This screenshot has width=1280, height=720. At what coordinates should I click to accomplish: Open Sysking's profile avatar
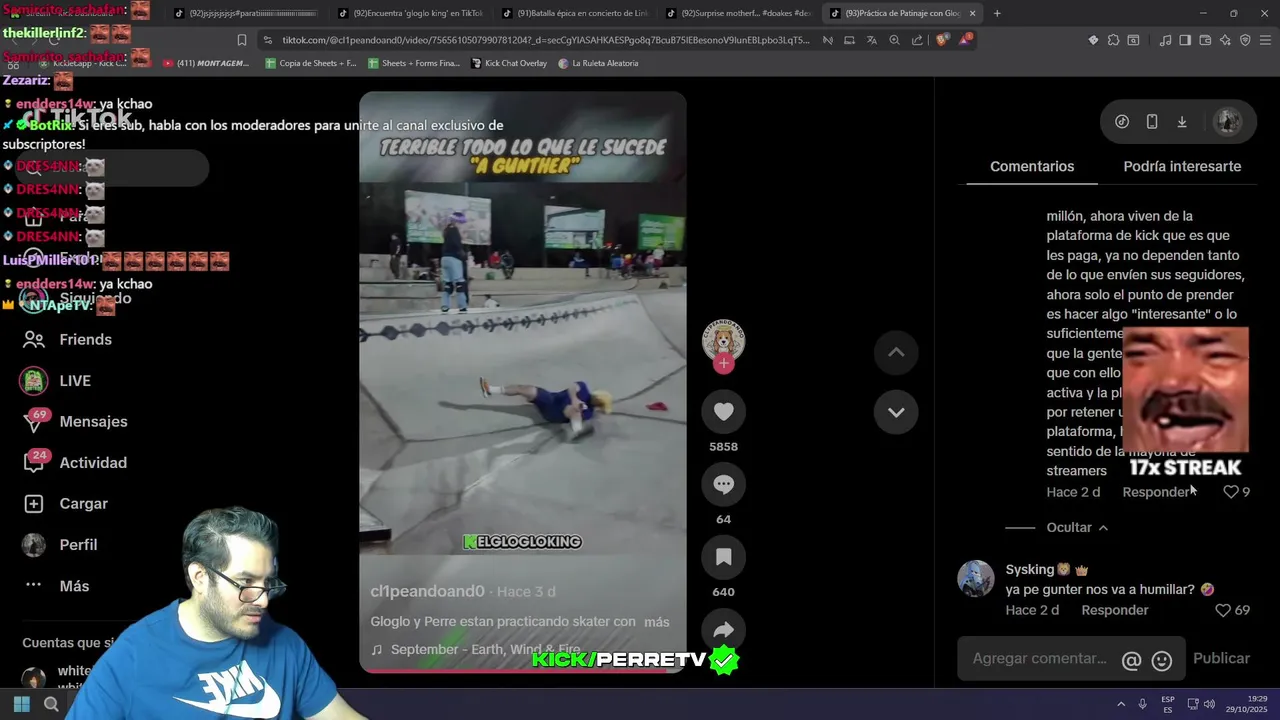pos(976,579)
